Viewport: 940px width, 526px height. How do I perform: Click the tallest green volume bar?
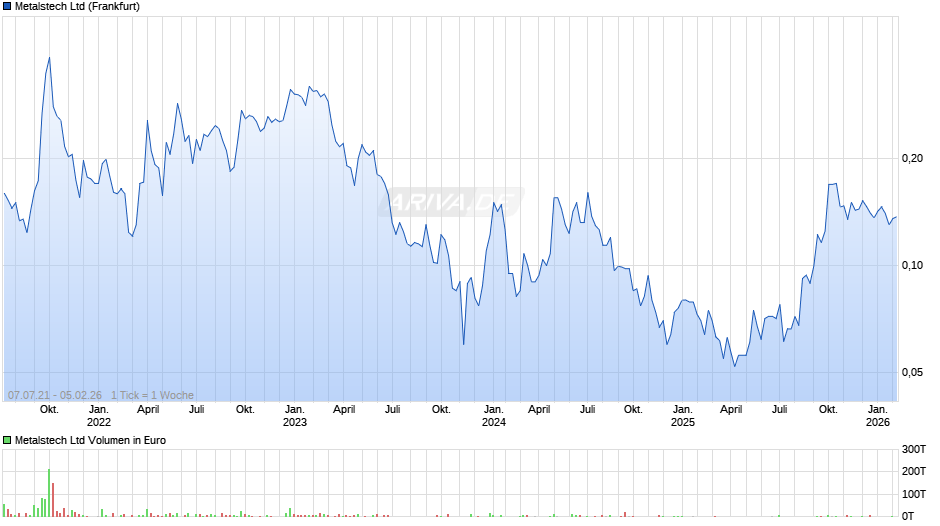49,493
